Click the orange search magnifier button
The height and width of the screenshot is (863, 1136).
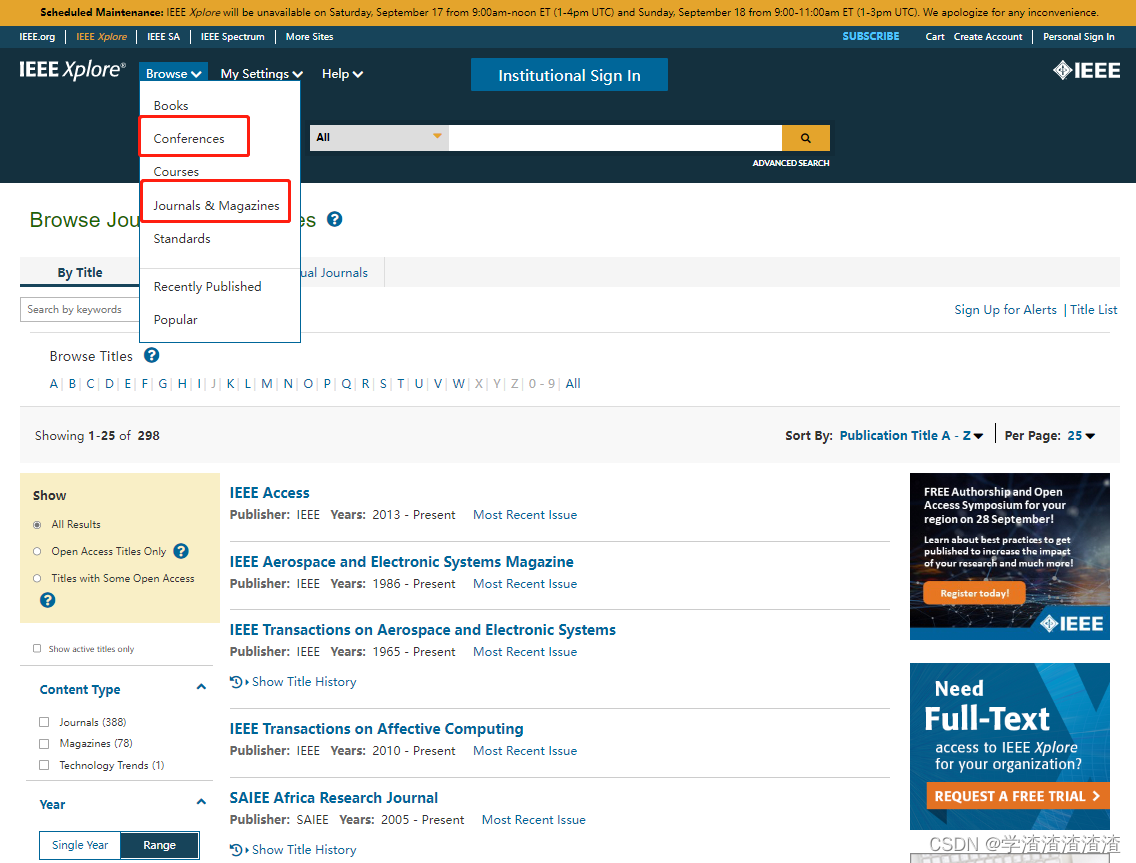pos(805,138)
